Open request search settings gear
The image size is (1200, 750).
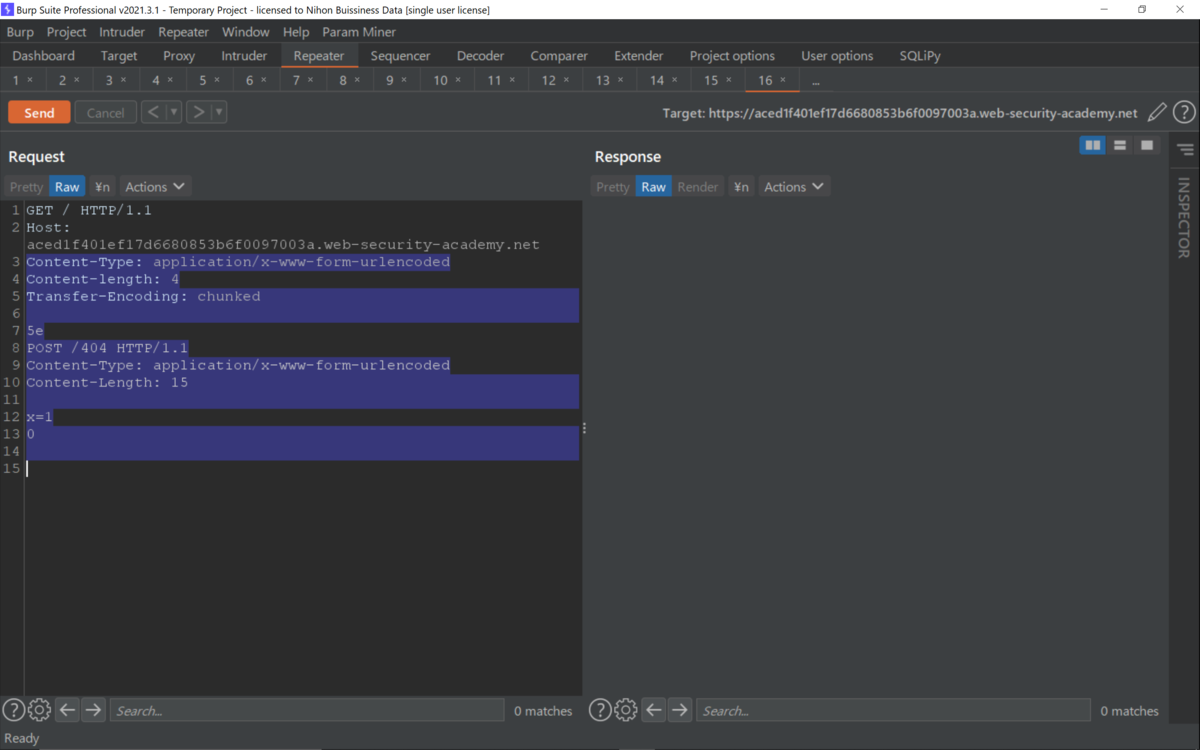tap(39, 710)
